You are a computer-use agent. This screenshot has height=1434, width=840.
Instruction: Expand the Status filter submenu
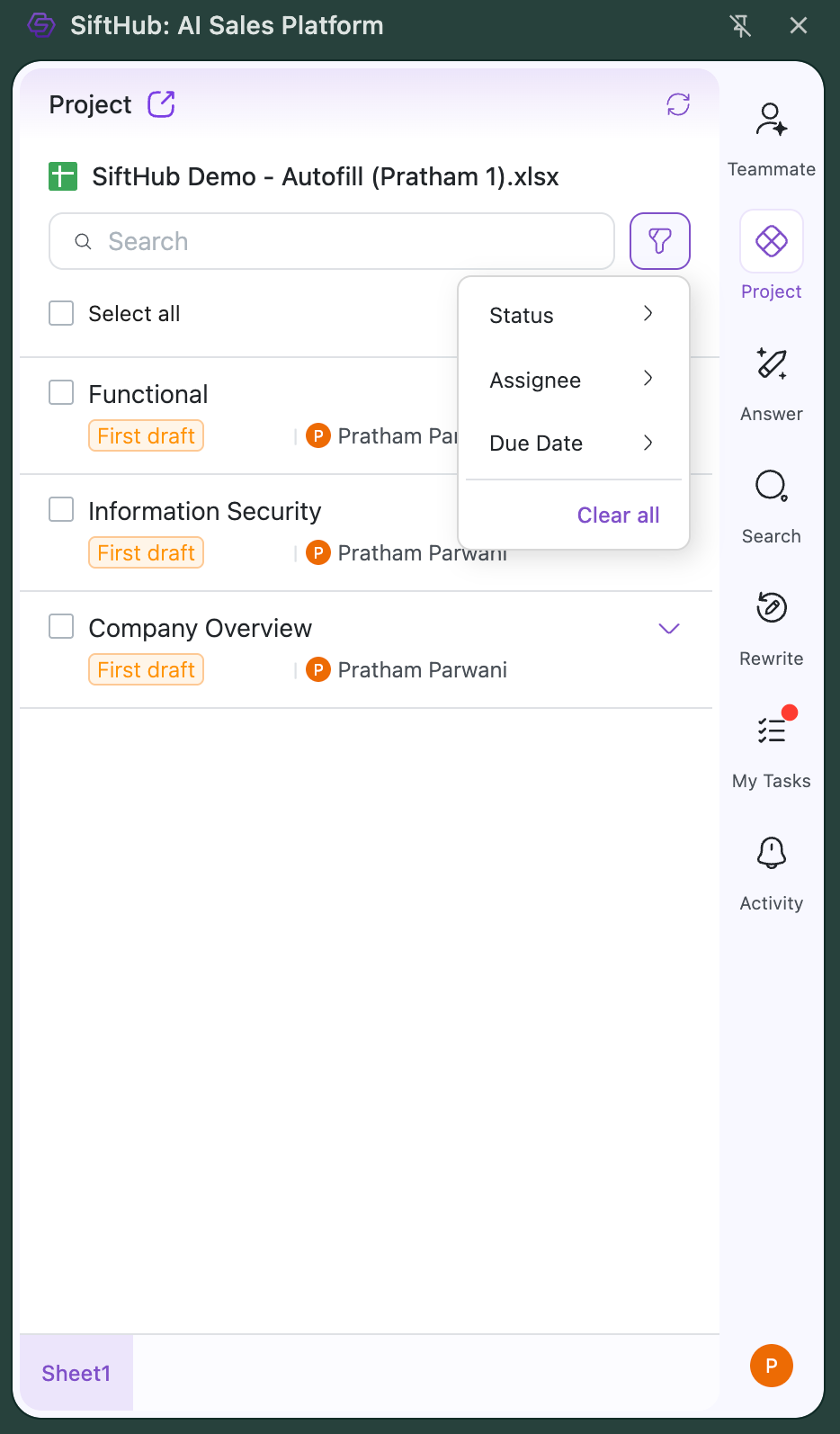pos(573,315)
